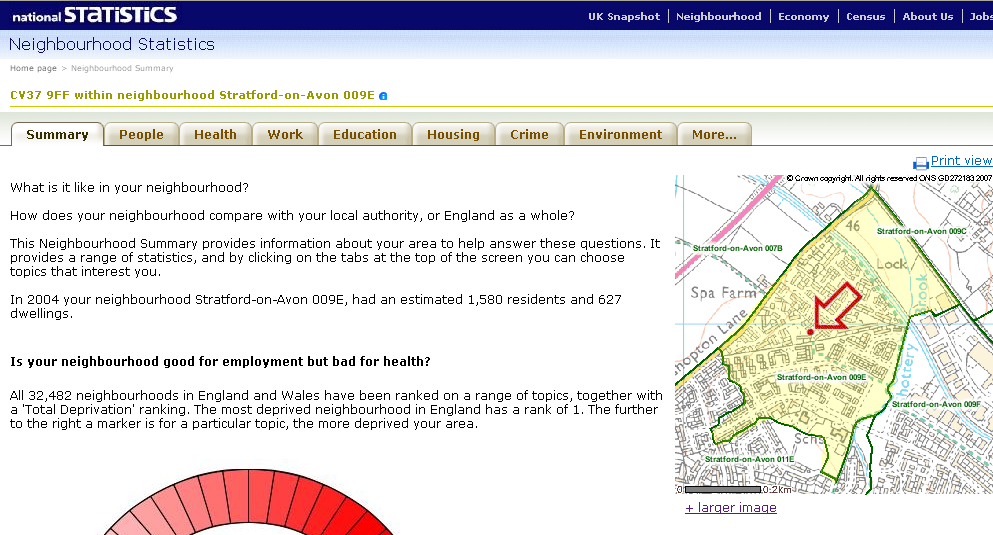
Task: Click Stratford-on-Avon 007B label on map
Action: [x=738, y=248]
